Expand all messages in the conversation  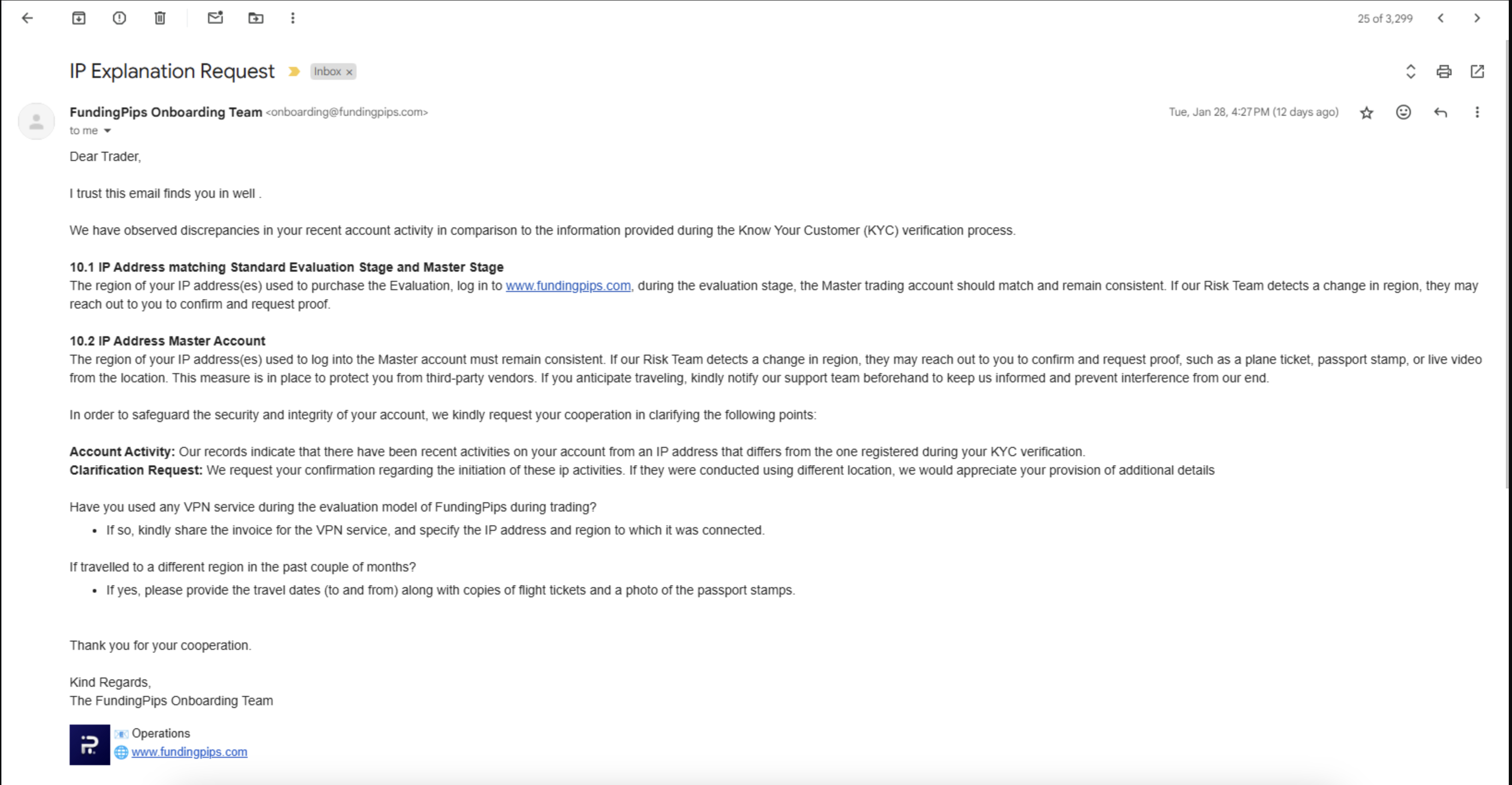pyautogui.click(x=1411, y=71)
